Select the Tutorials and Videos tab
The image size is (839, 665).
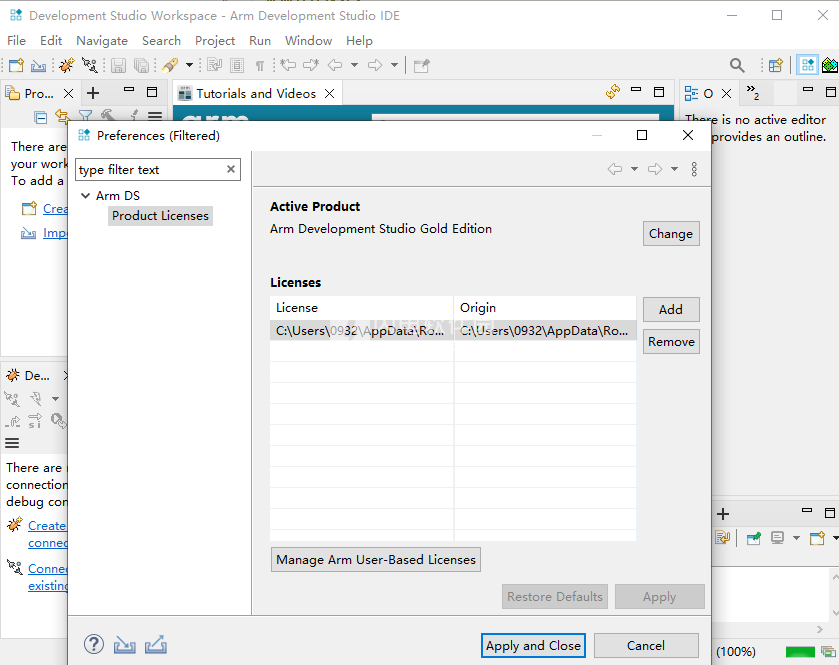(256, 94)
